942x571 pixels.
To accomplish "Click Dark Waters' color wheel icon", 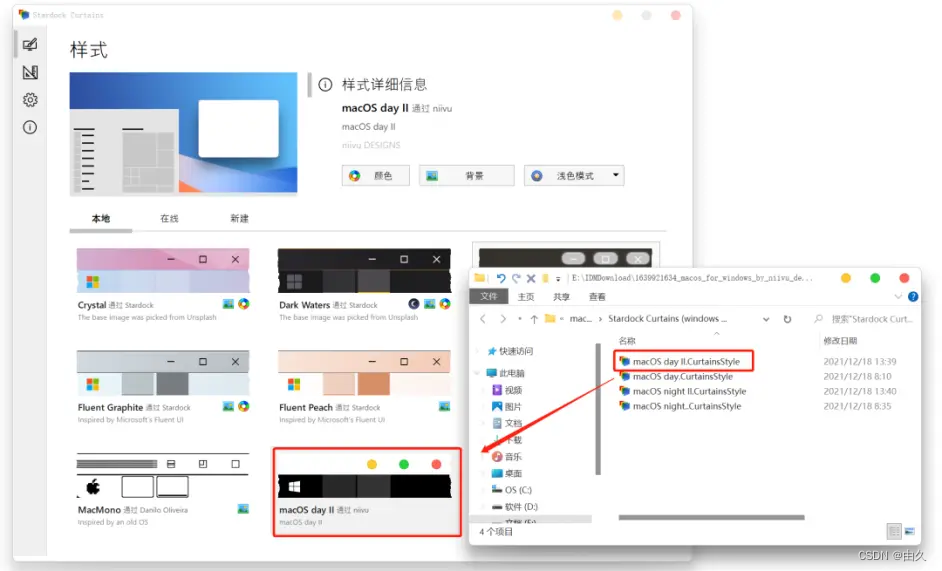I will click(445, 304).
